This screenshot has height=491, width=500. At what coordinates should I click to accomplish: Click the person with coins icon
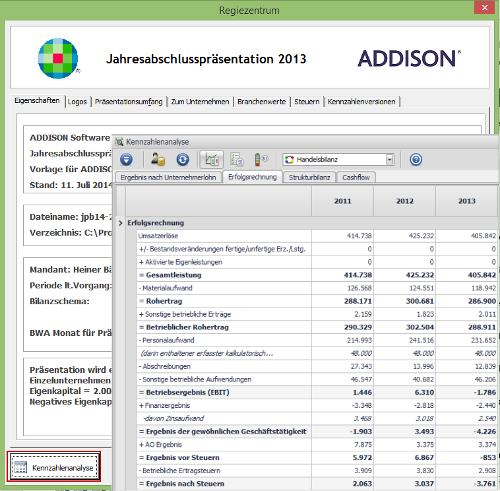(x=157, y=159)
